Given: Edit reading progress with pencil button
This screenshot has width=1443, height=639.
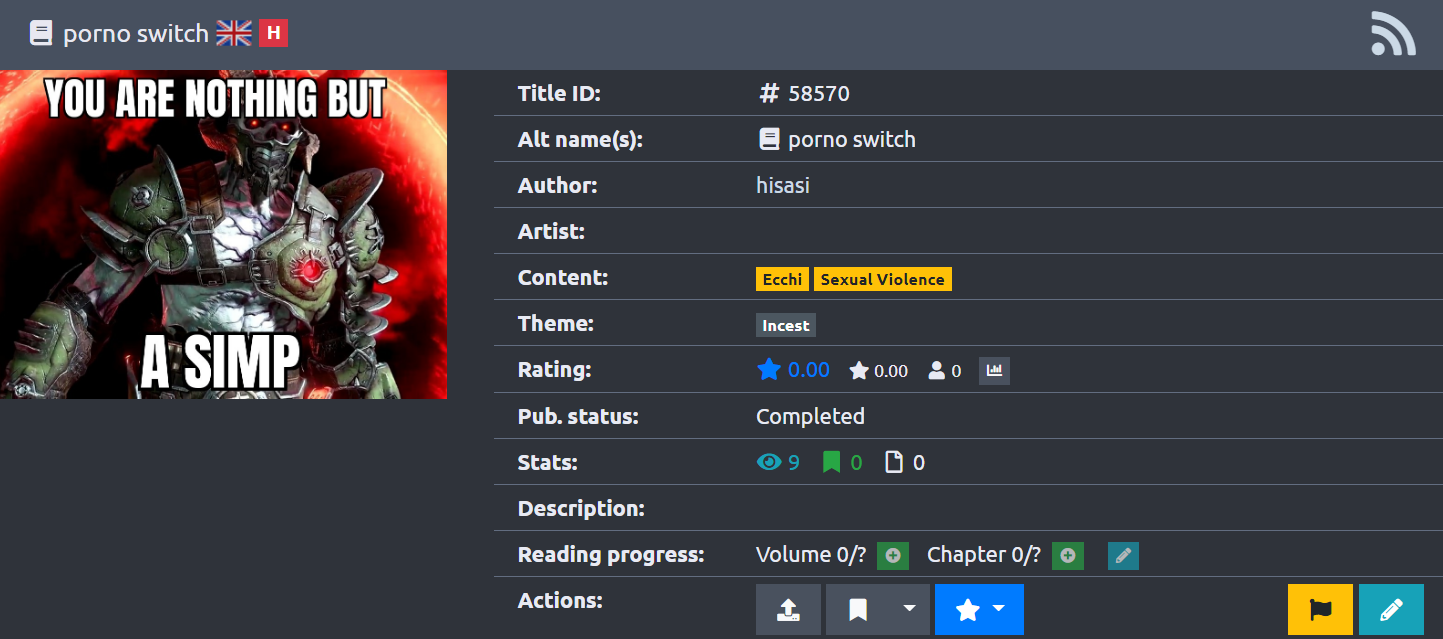Looking at the screenshot, I should click(x=1123, y=555).
